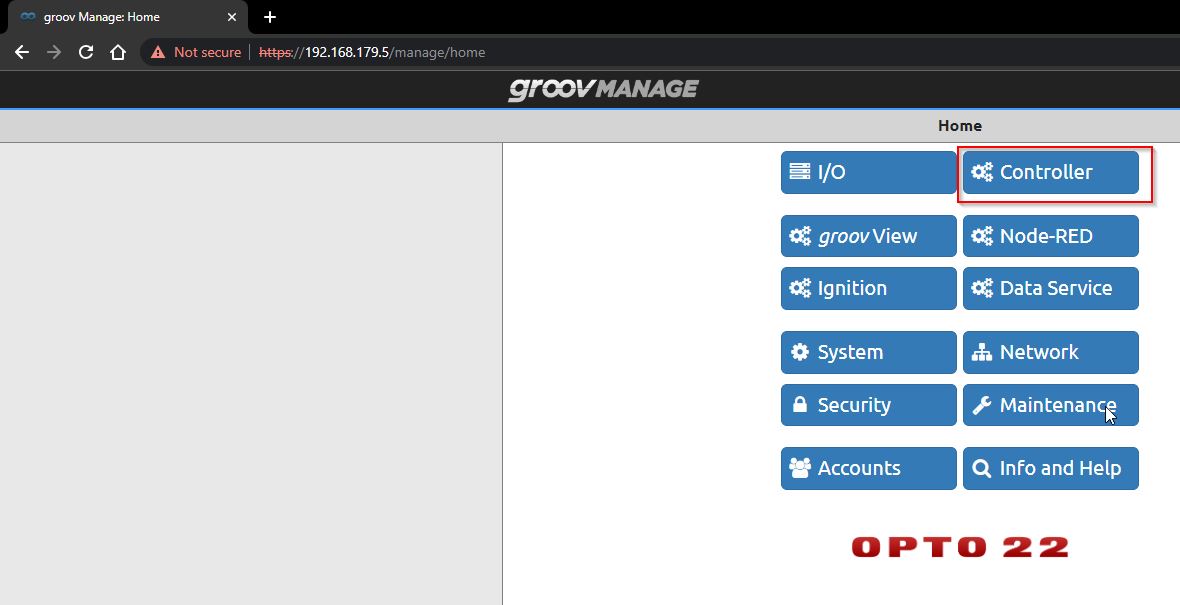
Task: Click the groov Manage header logo
Action: point(604,90)
